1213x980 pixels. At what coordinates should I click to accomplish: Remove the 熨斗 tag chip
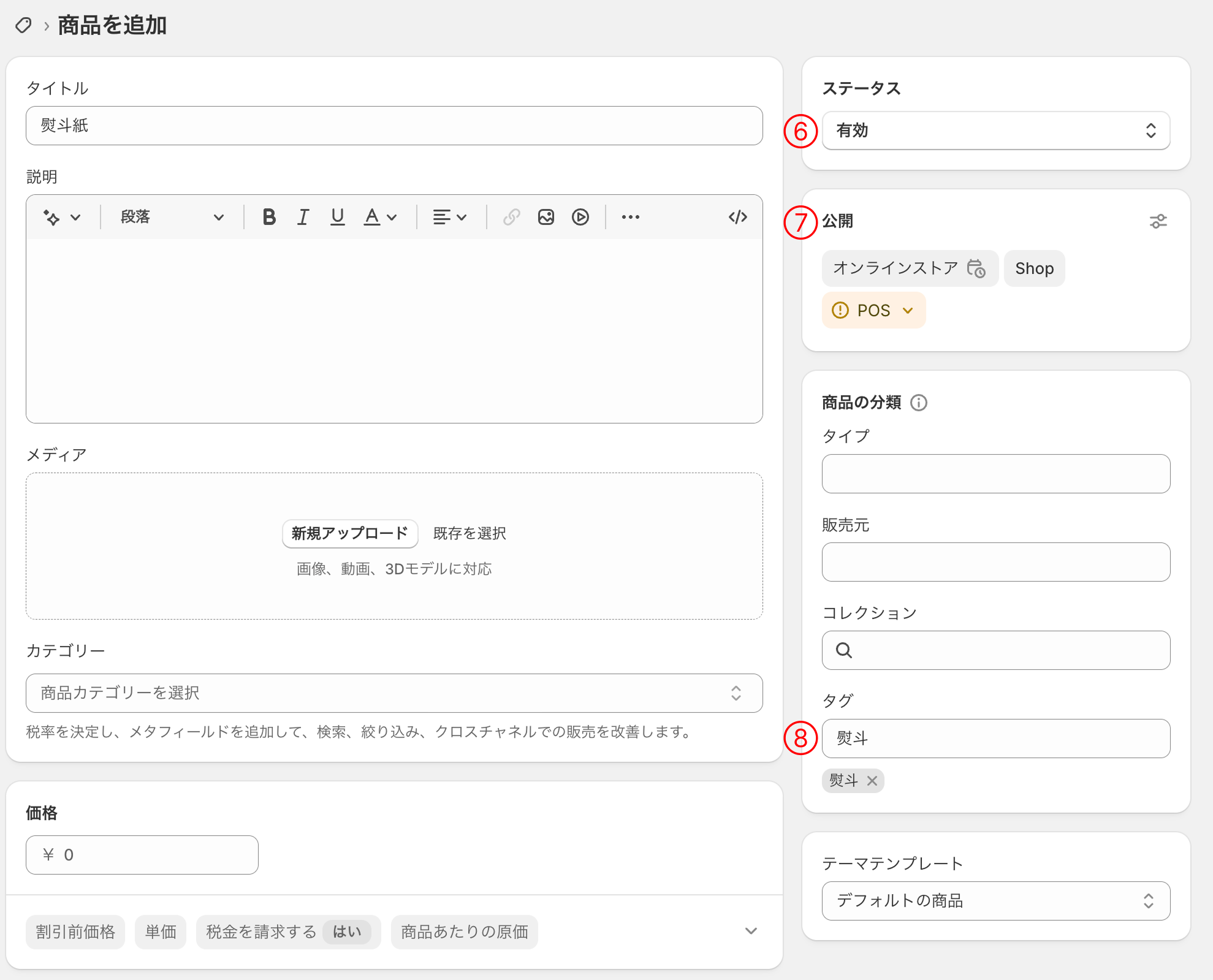pos(872,781)
